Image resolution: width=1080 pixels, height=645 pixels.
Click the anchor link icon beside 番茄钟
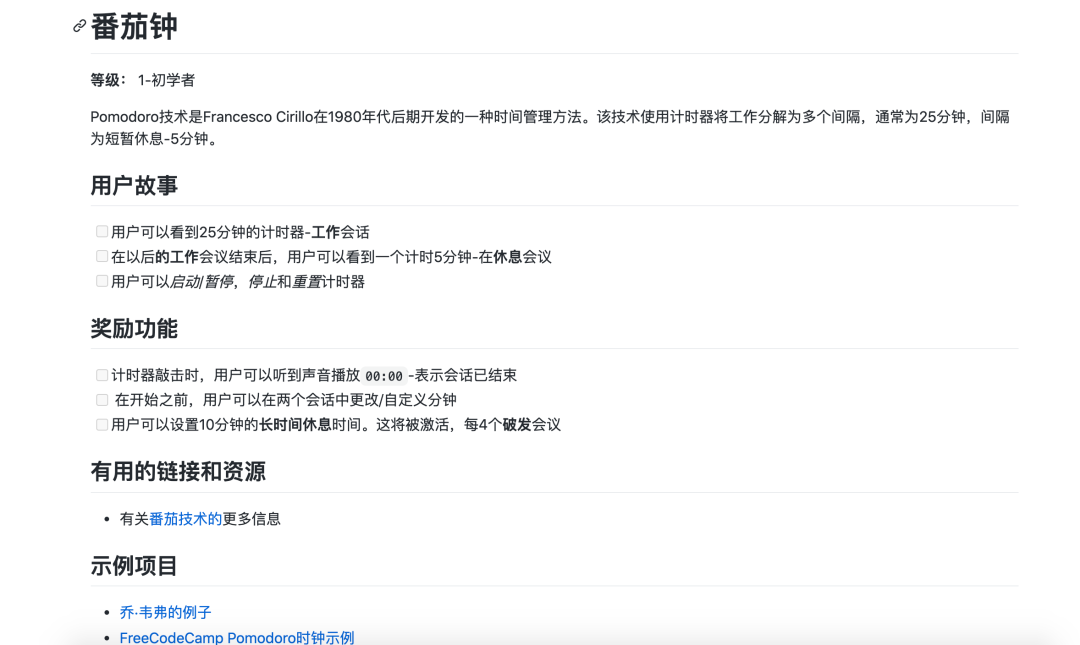pos(80,26)
